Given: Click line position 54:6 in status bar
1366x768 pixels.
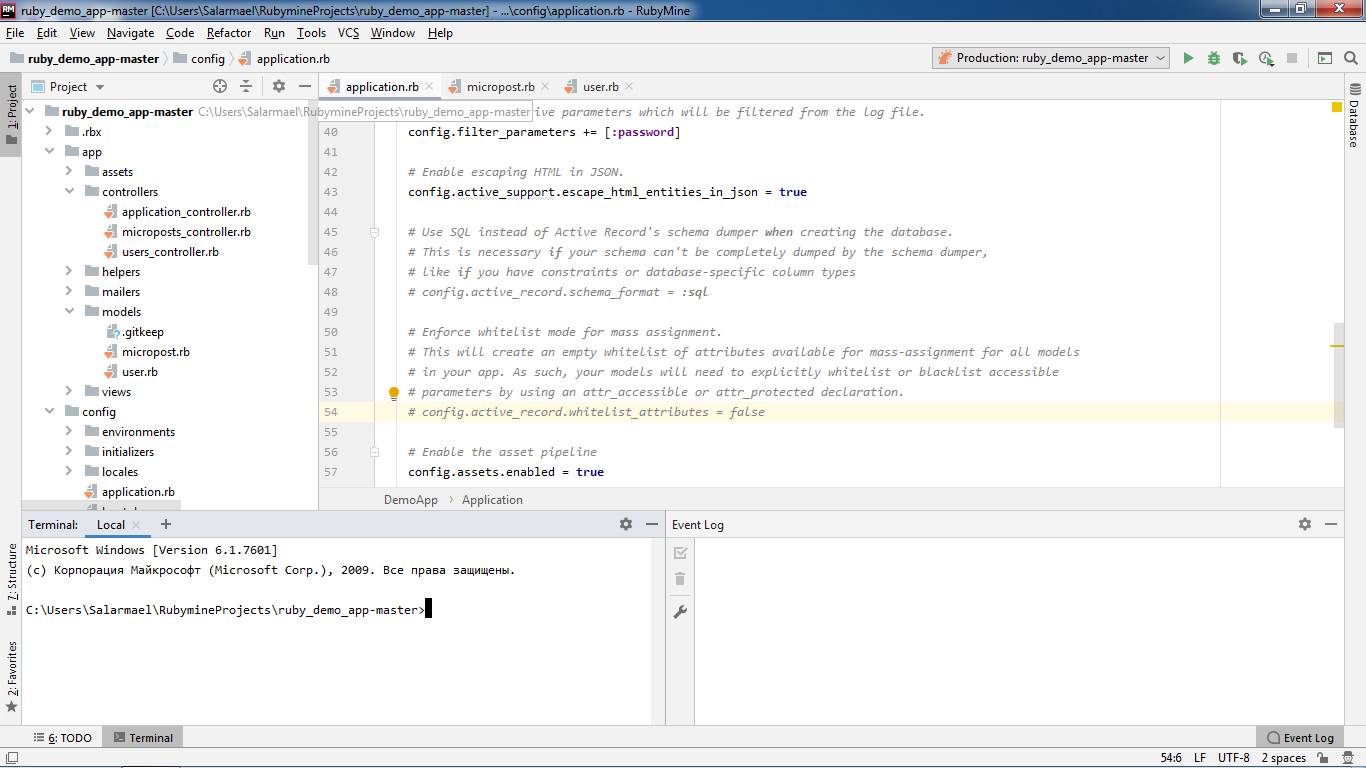Looking at the screenshot, I should [x=1171, y=758].
